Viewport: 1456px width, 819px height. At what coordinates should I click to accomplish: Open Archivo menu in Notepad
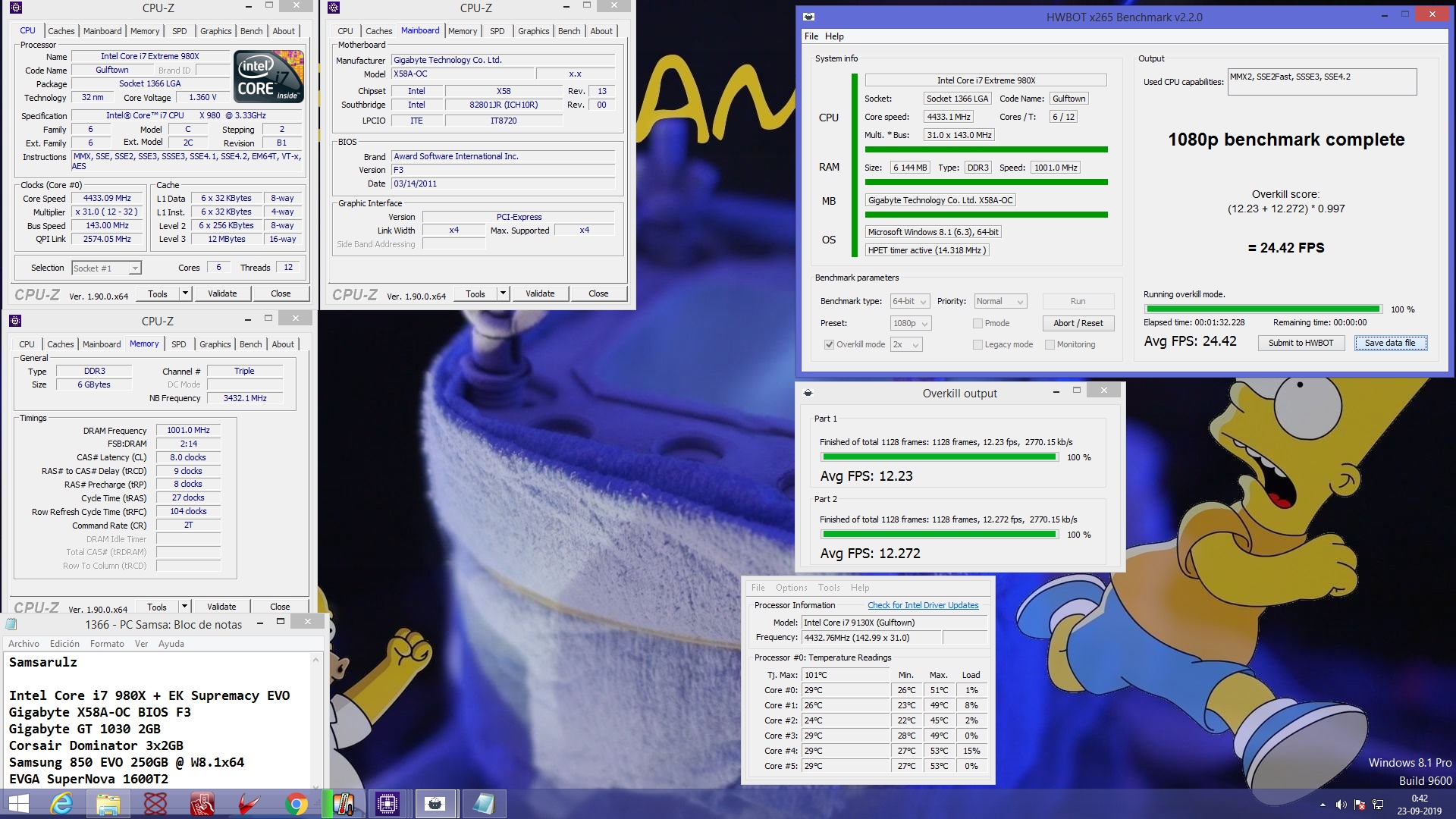click(x=24, y=644)
